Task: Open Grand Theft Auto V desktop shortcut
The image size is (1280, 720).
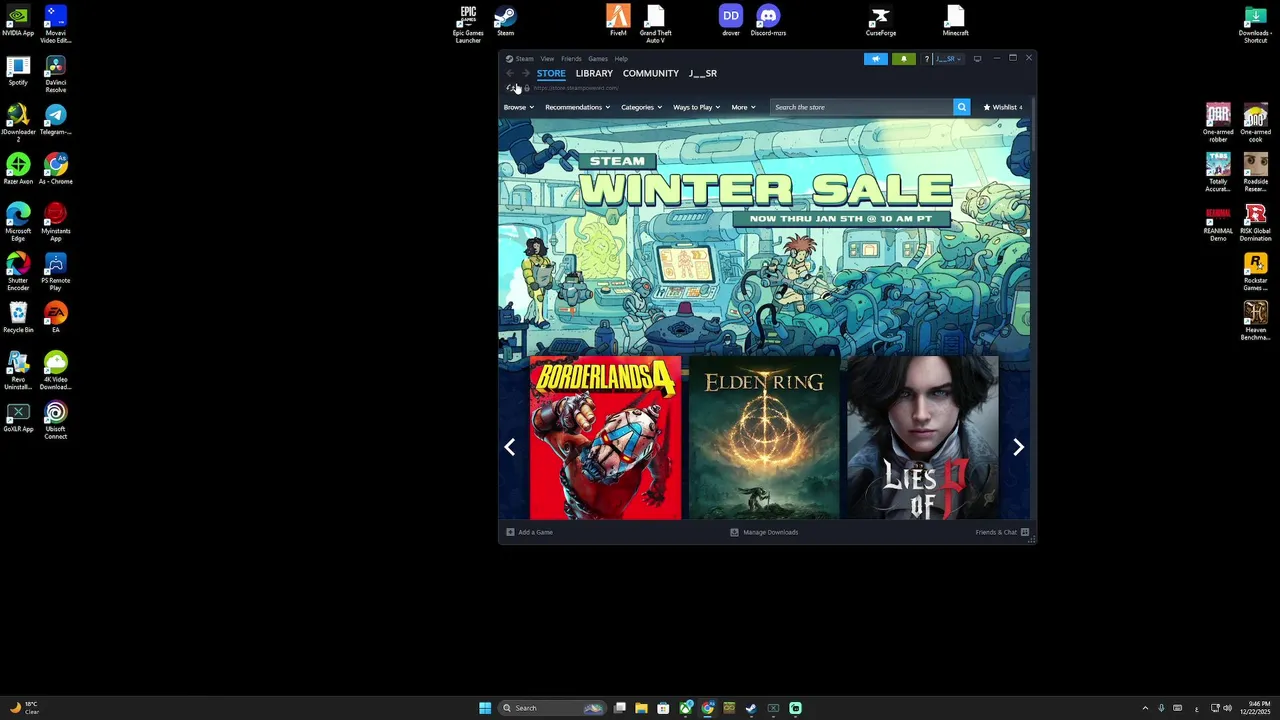Action: point(655,23)
